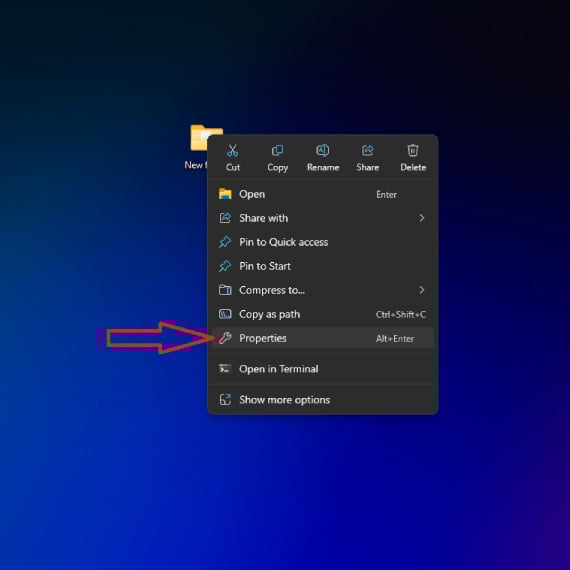This screenshot has height=570, width=570.
Task: Choose Copy as path
Action: pos(322,314)
